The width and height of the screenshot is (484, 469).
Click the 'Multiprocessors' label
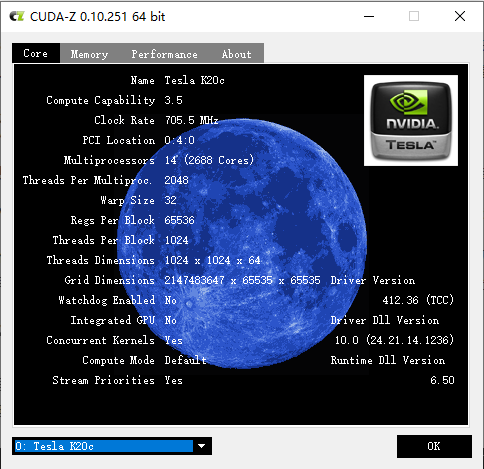(109, 160)
